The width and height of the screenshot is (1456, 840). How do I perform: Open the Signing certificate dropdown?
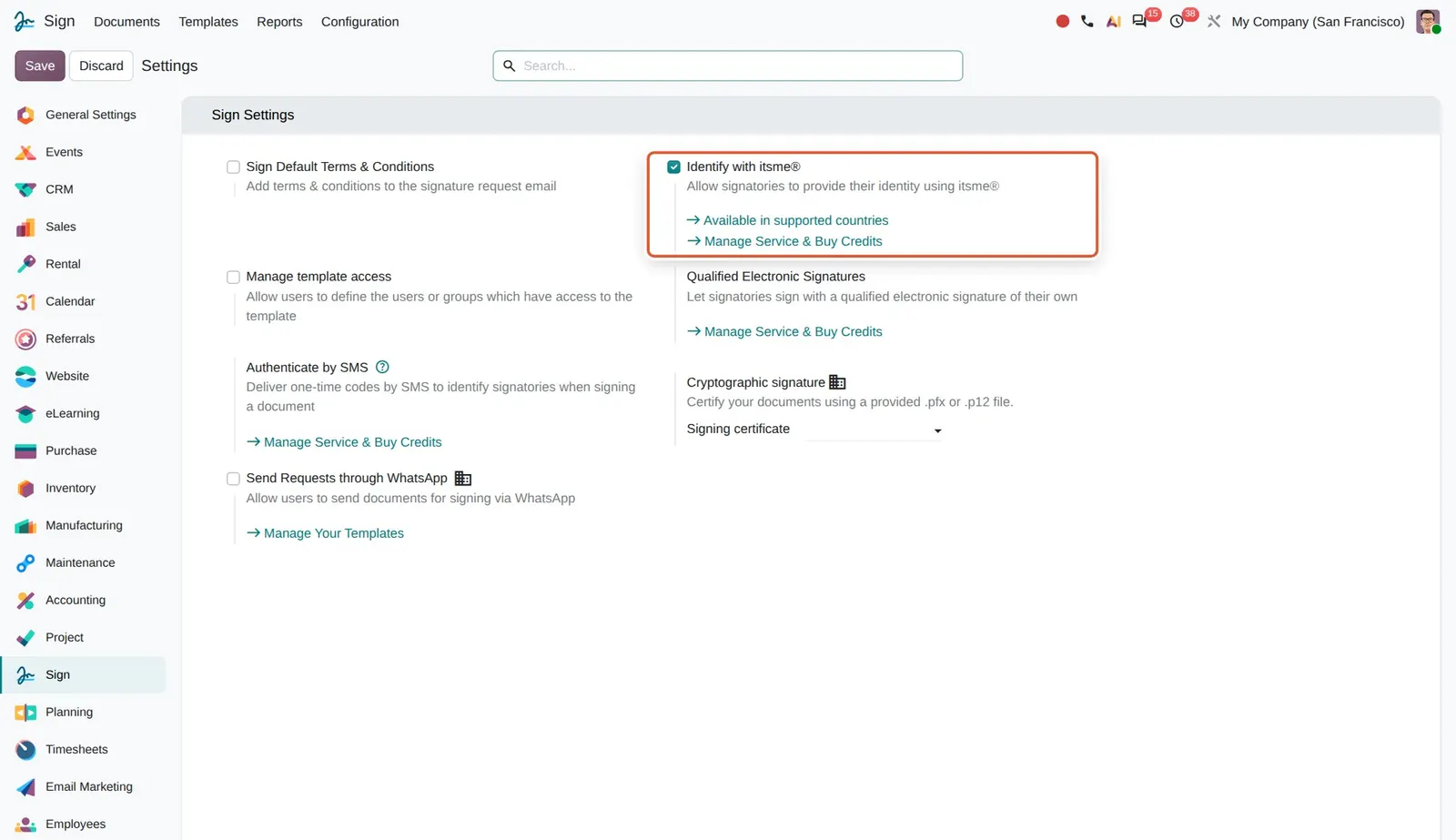874,430
